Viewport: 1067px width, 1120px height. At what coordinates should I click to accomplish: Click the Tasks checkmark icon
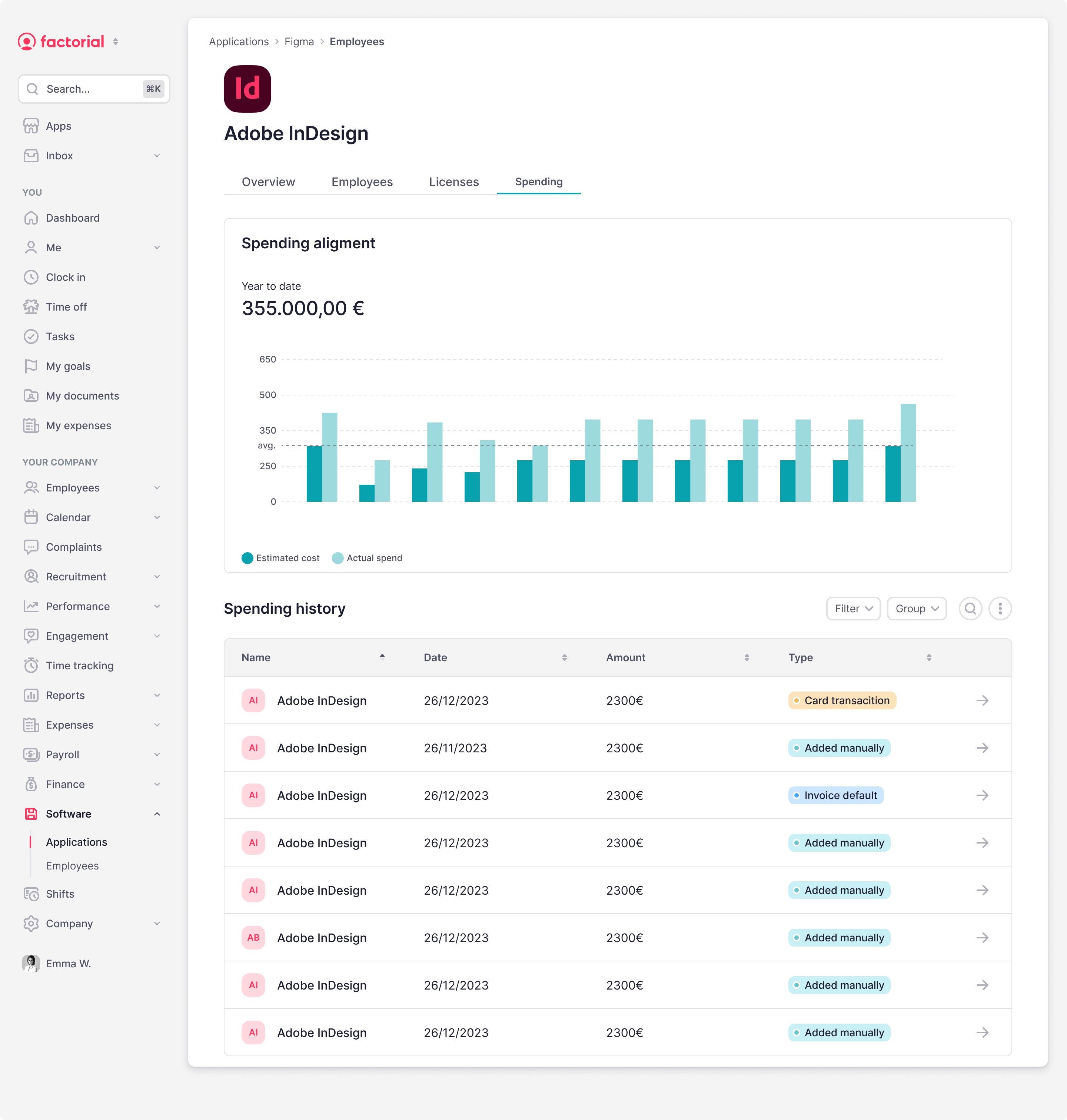click(x=31, y=336)
